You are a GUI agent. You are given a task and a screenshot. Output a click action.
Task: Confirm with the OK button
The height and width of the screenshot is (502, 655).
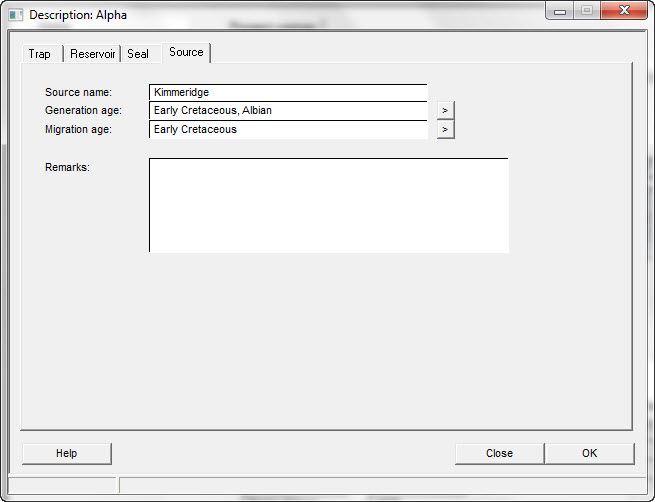589,453
